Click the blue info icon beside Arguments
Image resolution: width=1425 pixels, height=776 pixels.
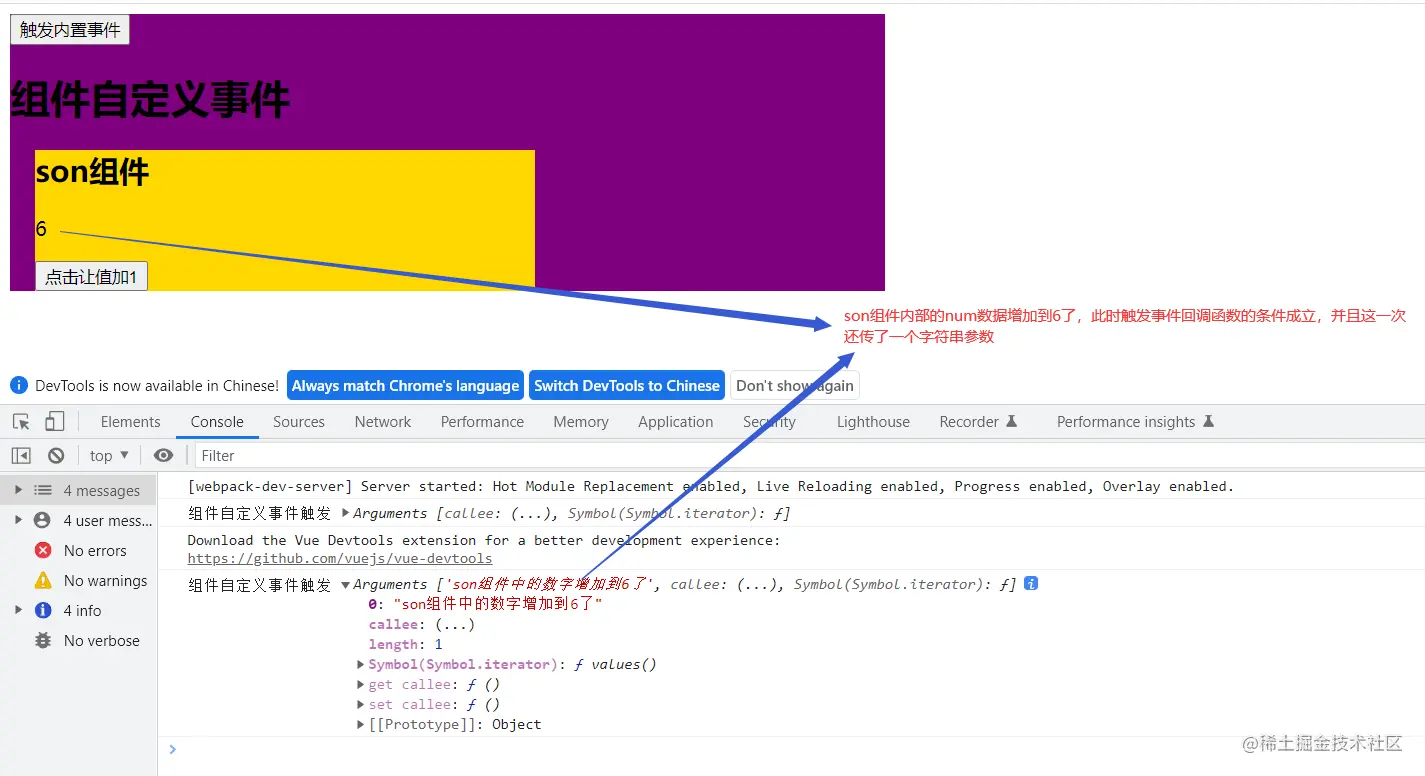(1031, 583)
